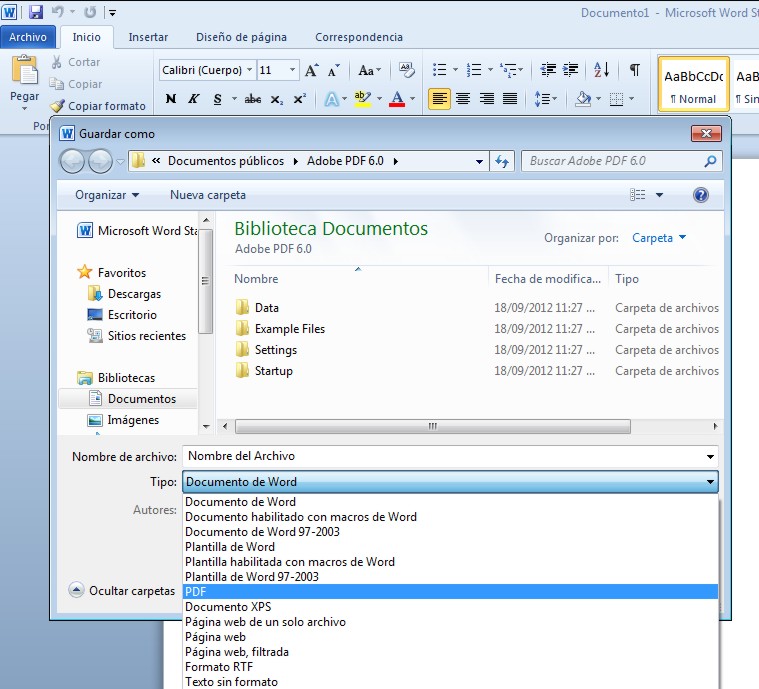Click the Copiar formato paintbrush icon
Viewport: 759px width, 689px height.
tap(58, 106)
